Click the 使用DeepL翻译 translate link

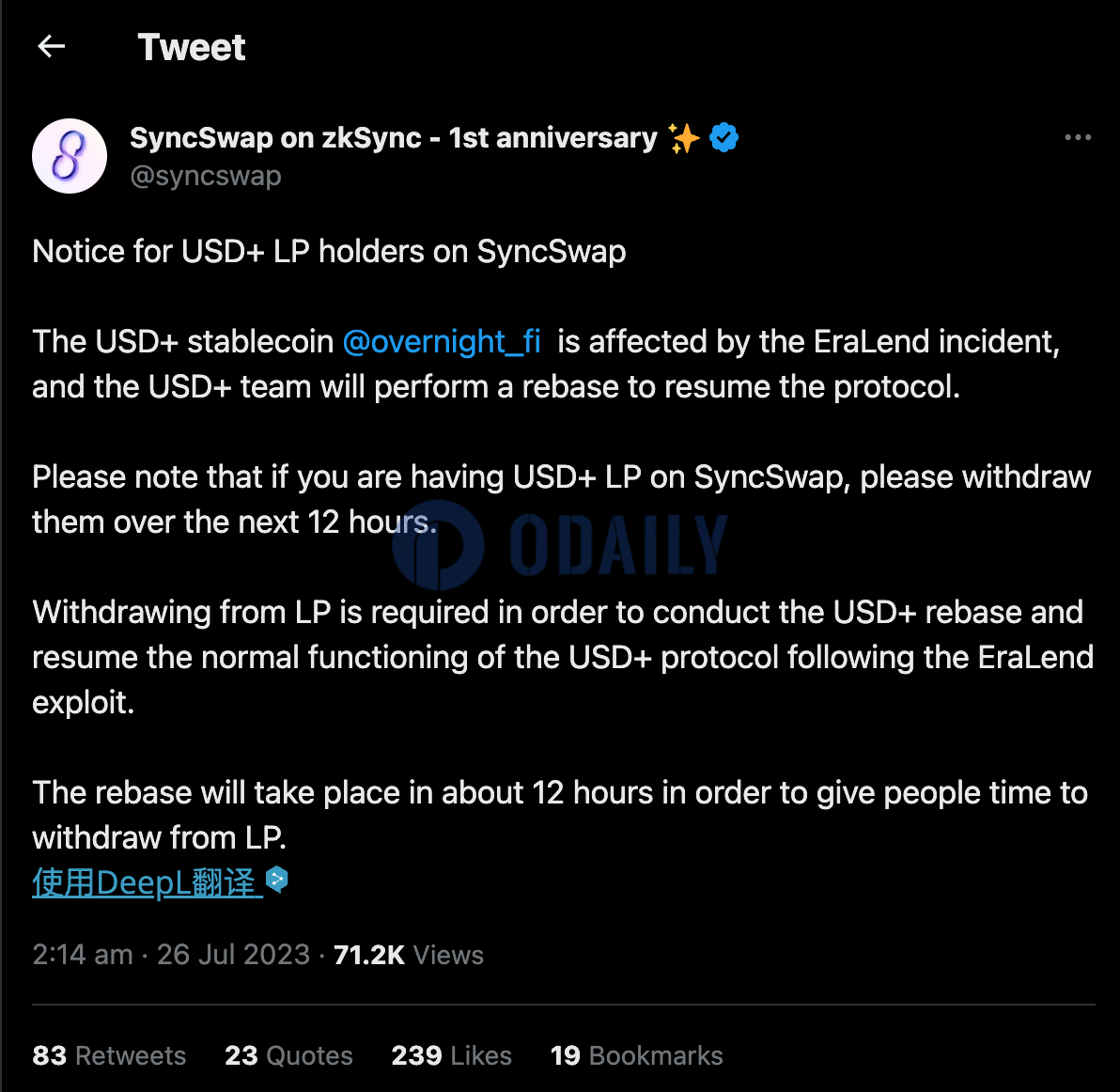[148, 882]
